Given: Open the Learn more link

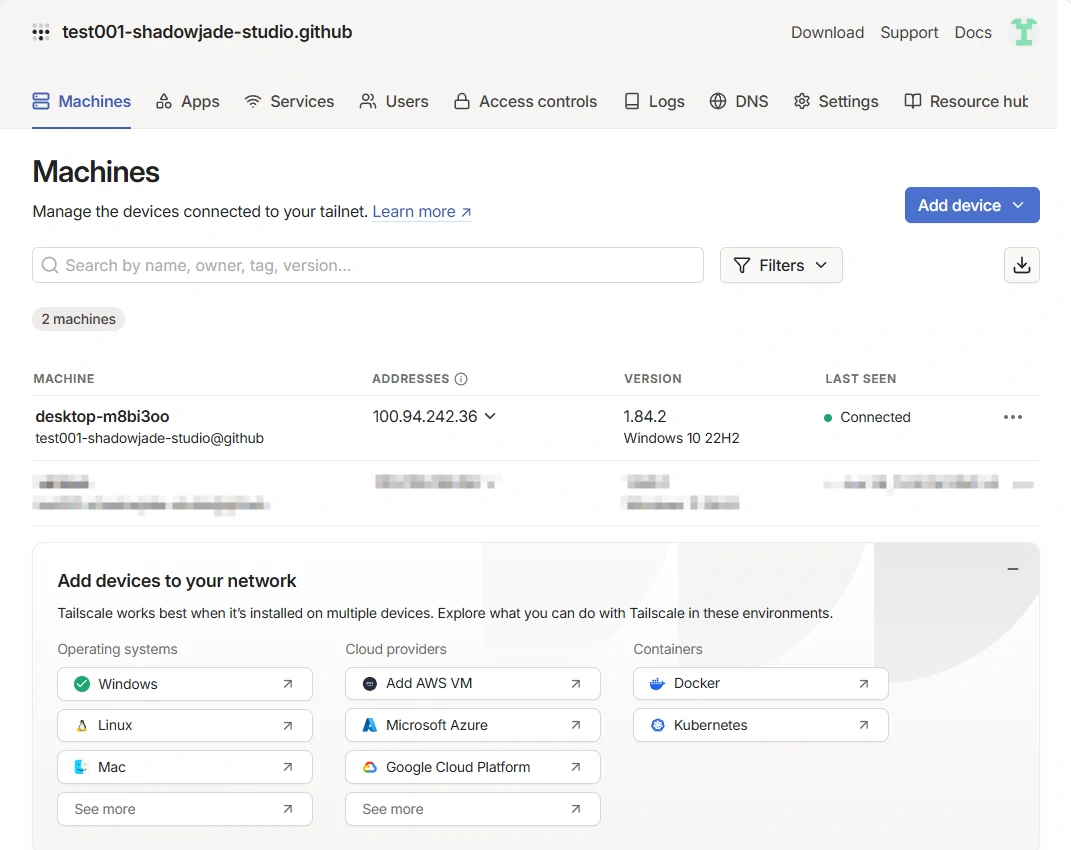Looking at the screenshot, I should tap(421, 212).
